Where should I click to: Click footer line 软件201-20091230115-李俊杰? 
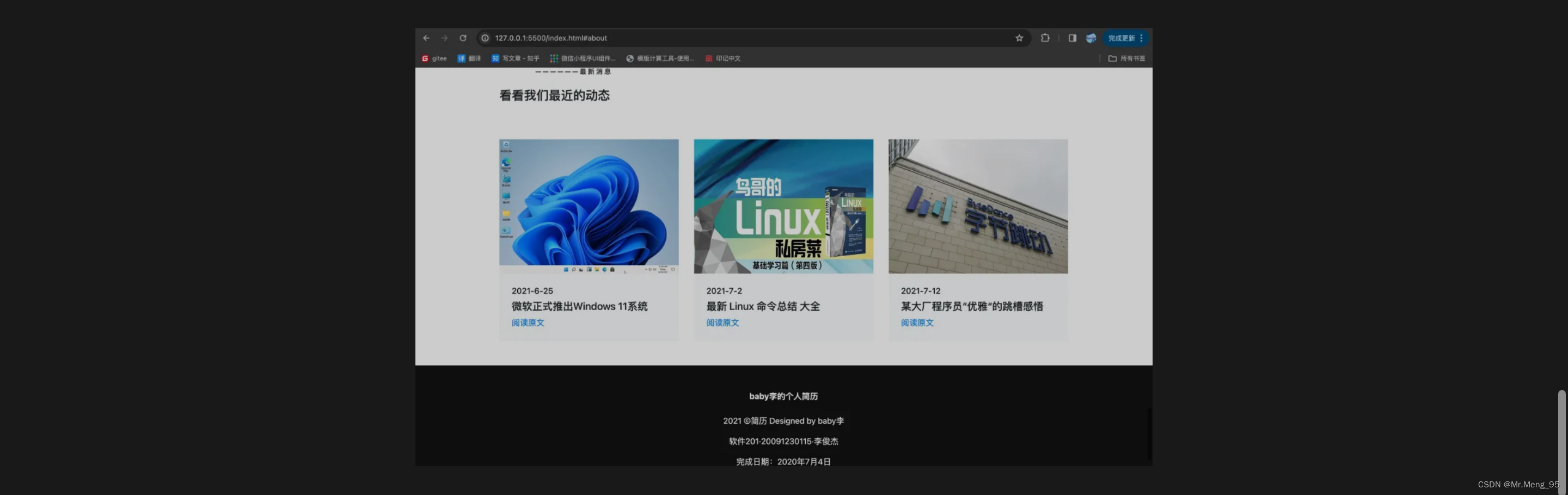783,442
